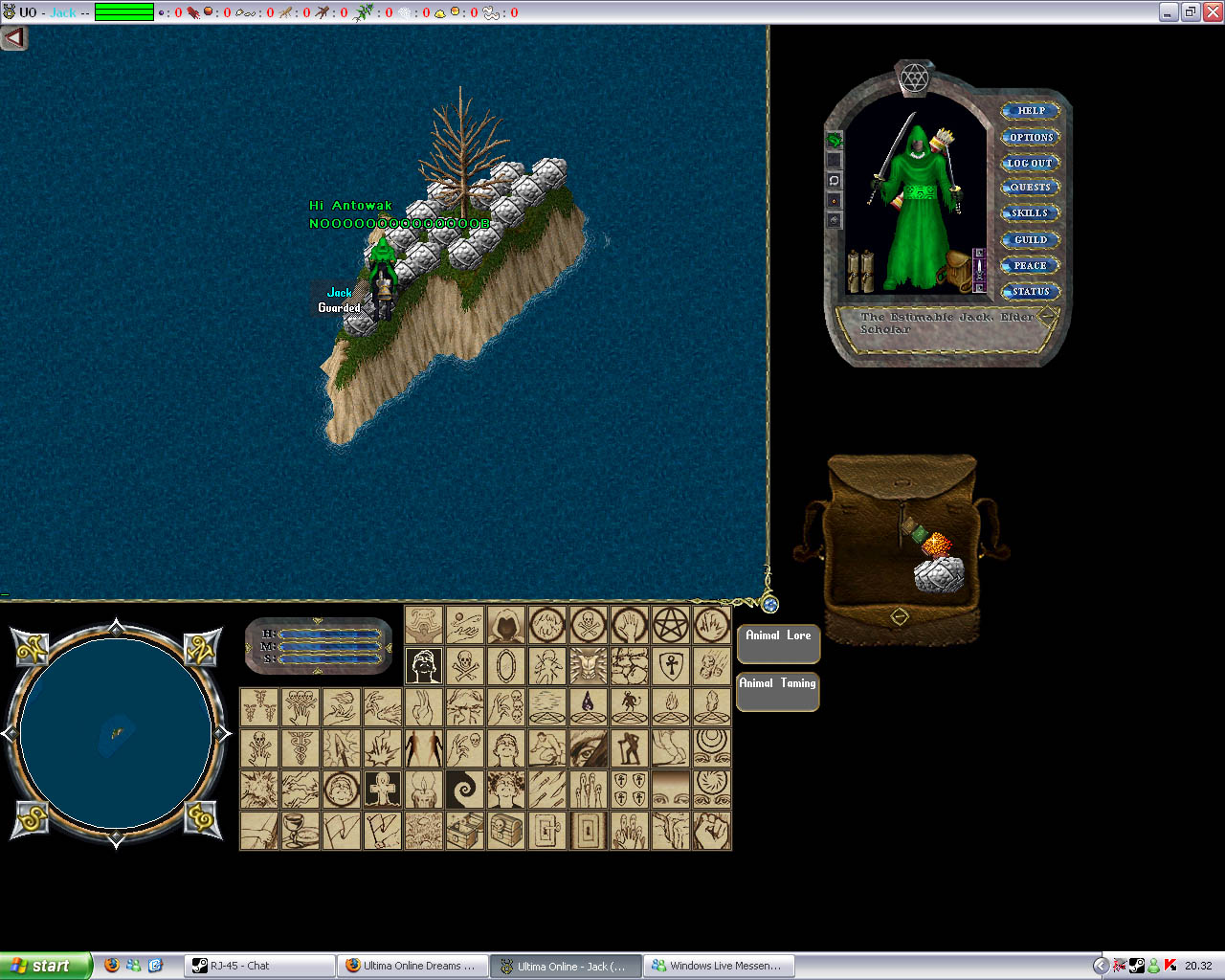
Task: Click the hexagram virtue icon atop paperdoll
Action: tap(915, 78)
